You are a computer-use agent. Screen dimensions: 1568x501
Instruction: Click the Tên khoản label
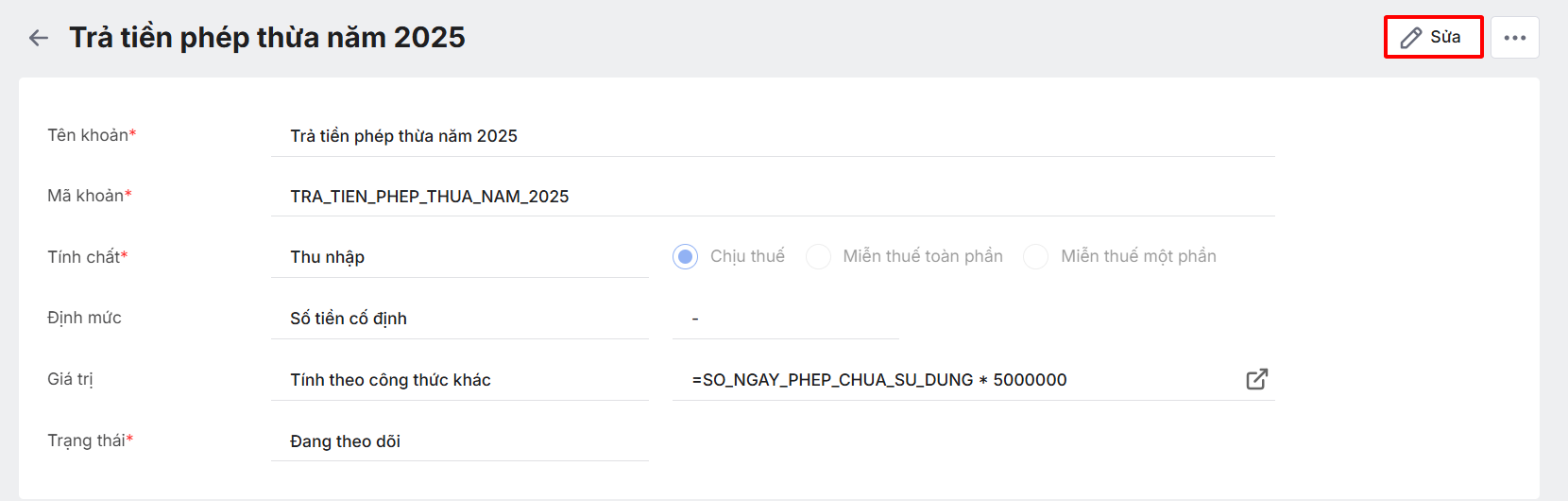tap(89, 135)
